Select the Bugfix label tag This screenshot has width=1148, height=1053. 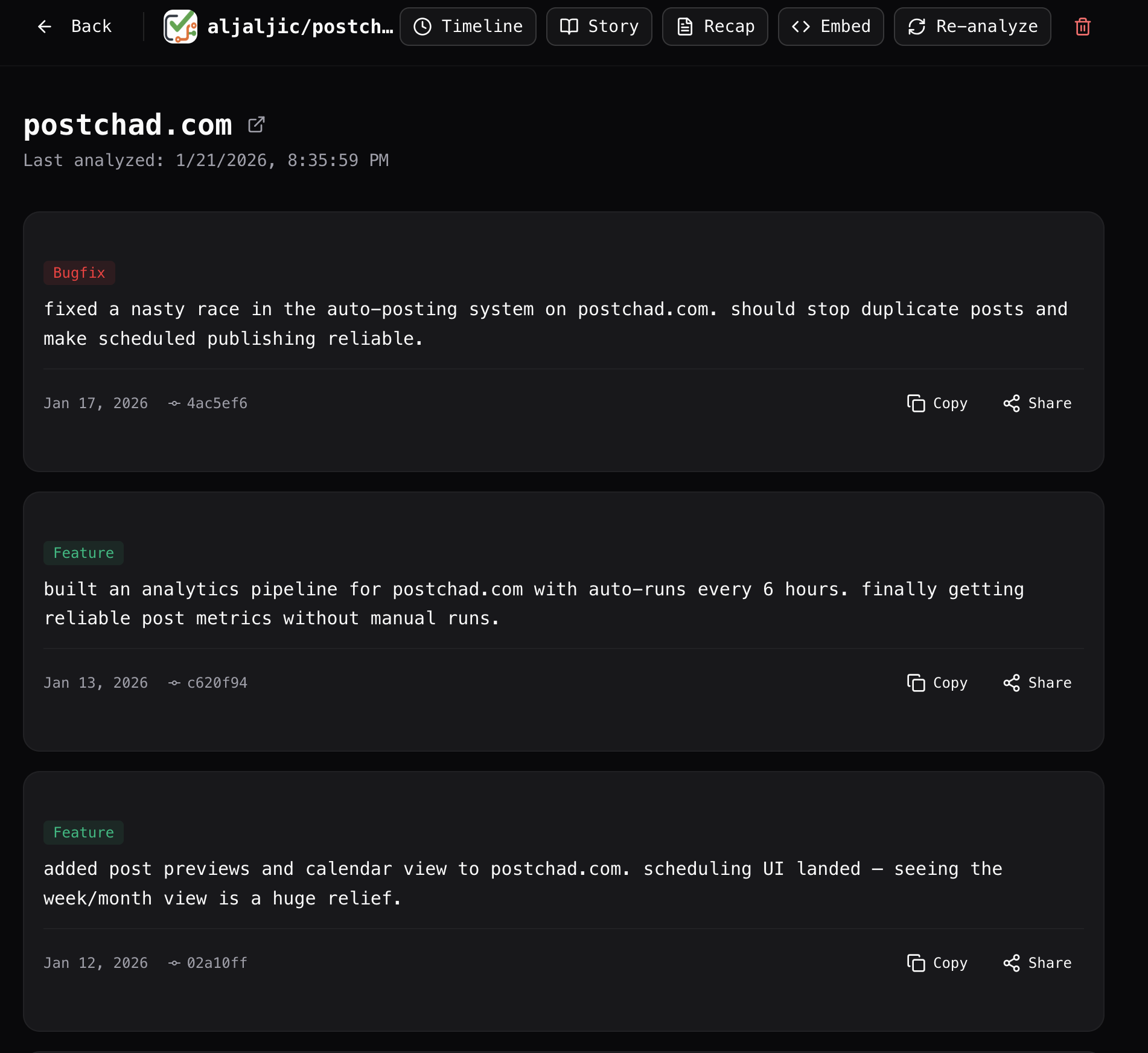point(79,272)
